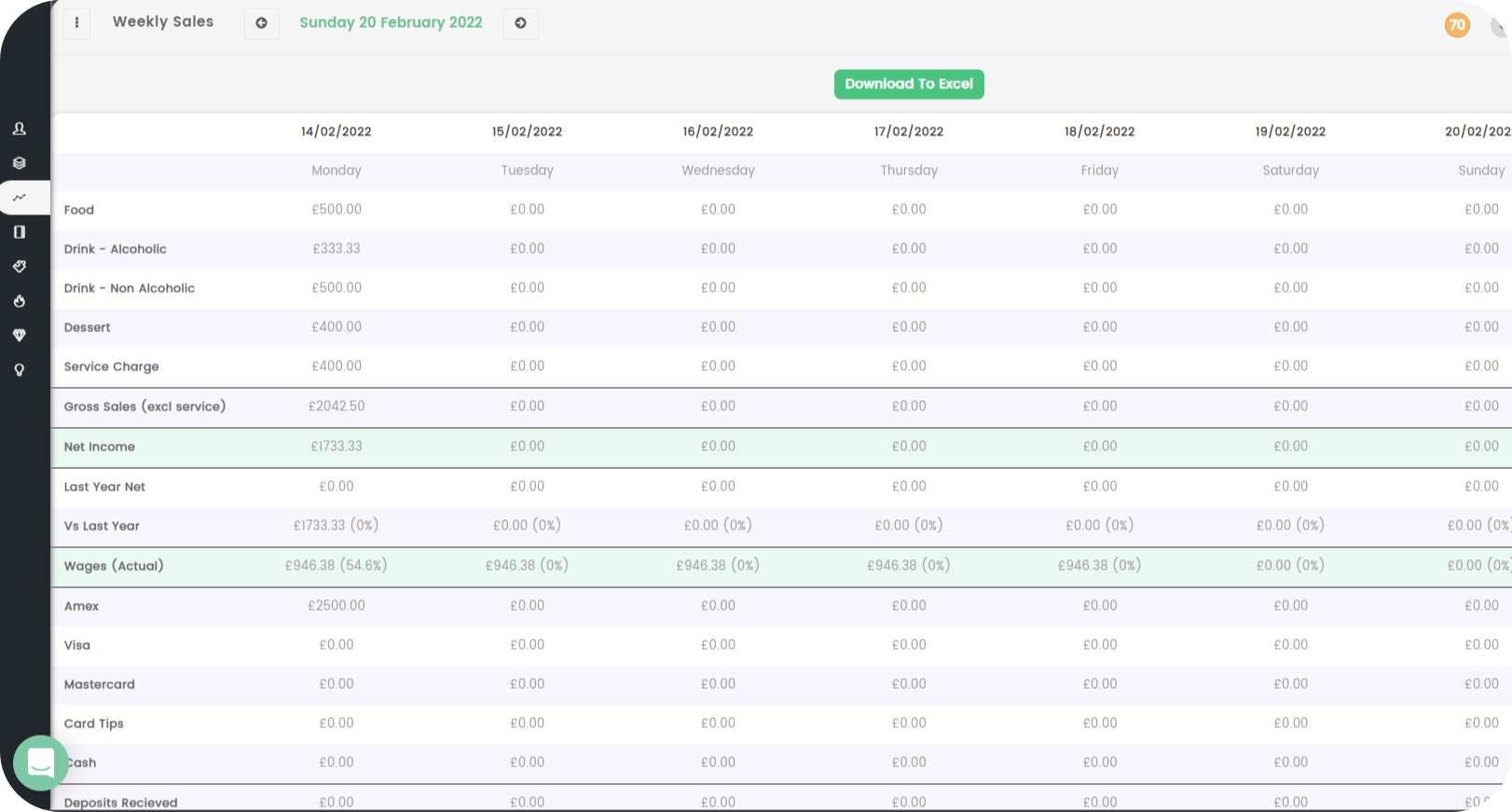
Task: Click the Weekly Sales title
Action: click(163, 21)
